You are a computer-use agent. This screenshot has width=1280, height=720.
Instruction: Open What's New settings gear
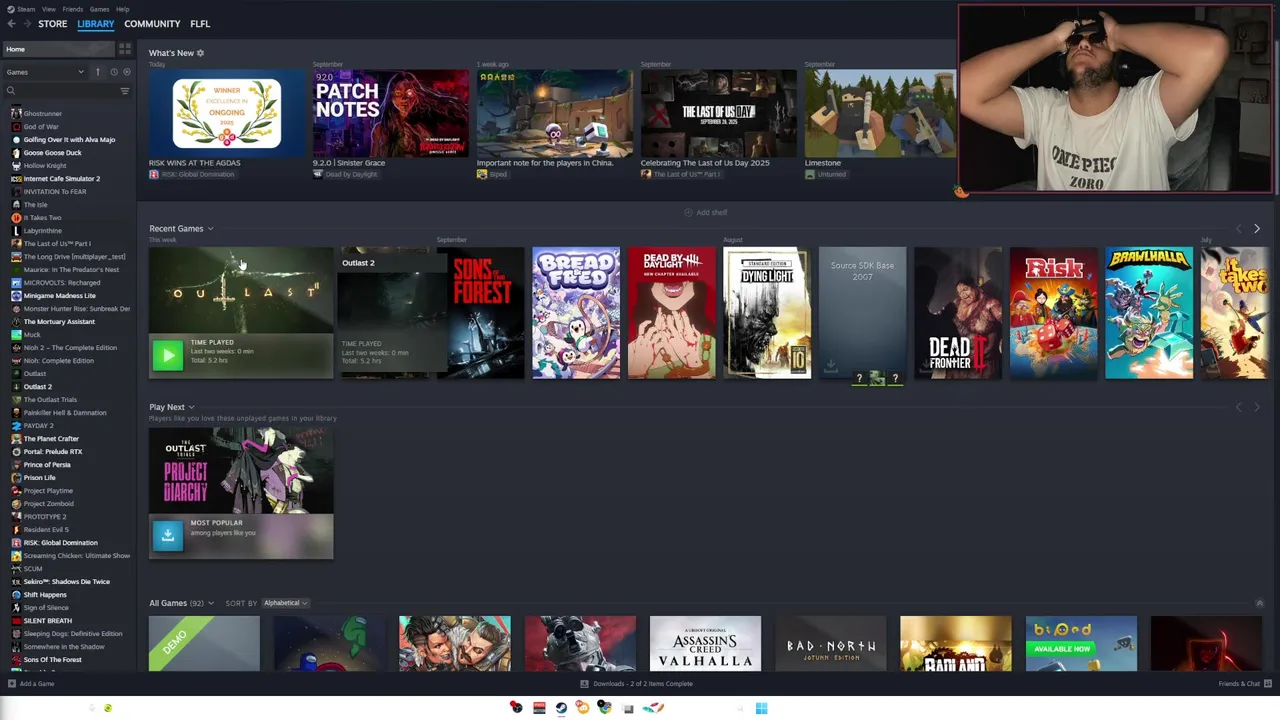point(200,53)
